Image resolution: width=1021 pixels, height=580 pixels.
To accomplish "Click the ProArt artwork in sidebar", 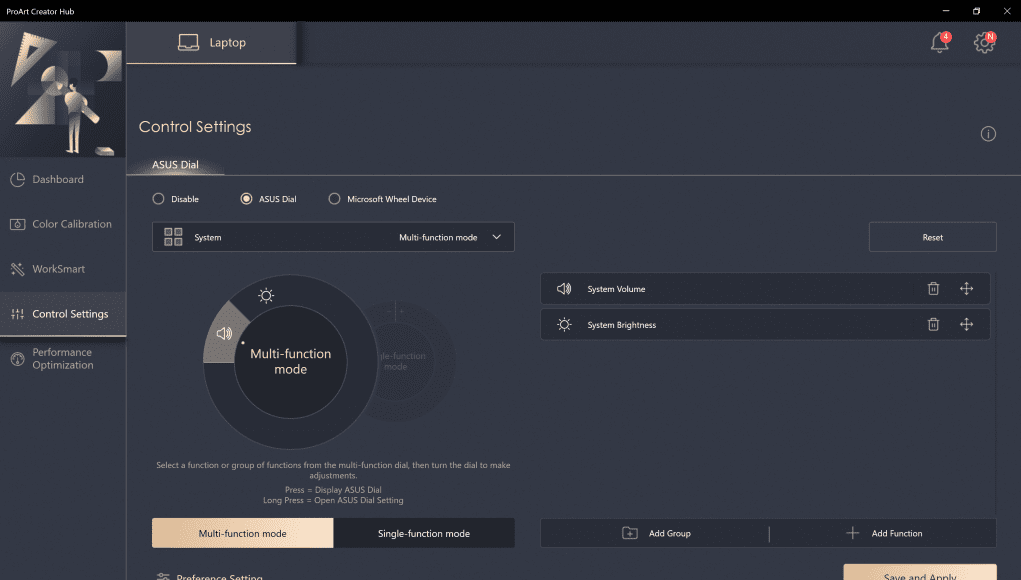I will click(63, 91).
